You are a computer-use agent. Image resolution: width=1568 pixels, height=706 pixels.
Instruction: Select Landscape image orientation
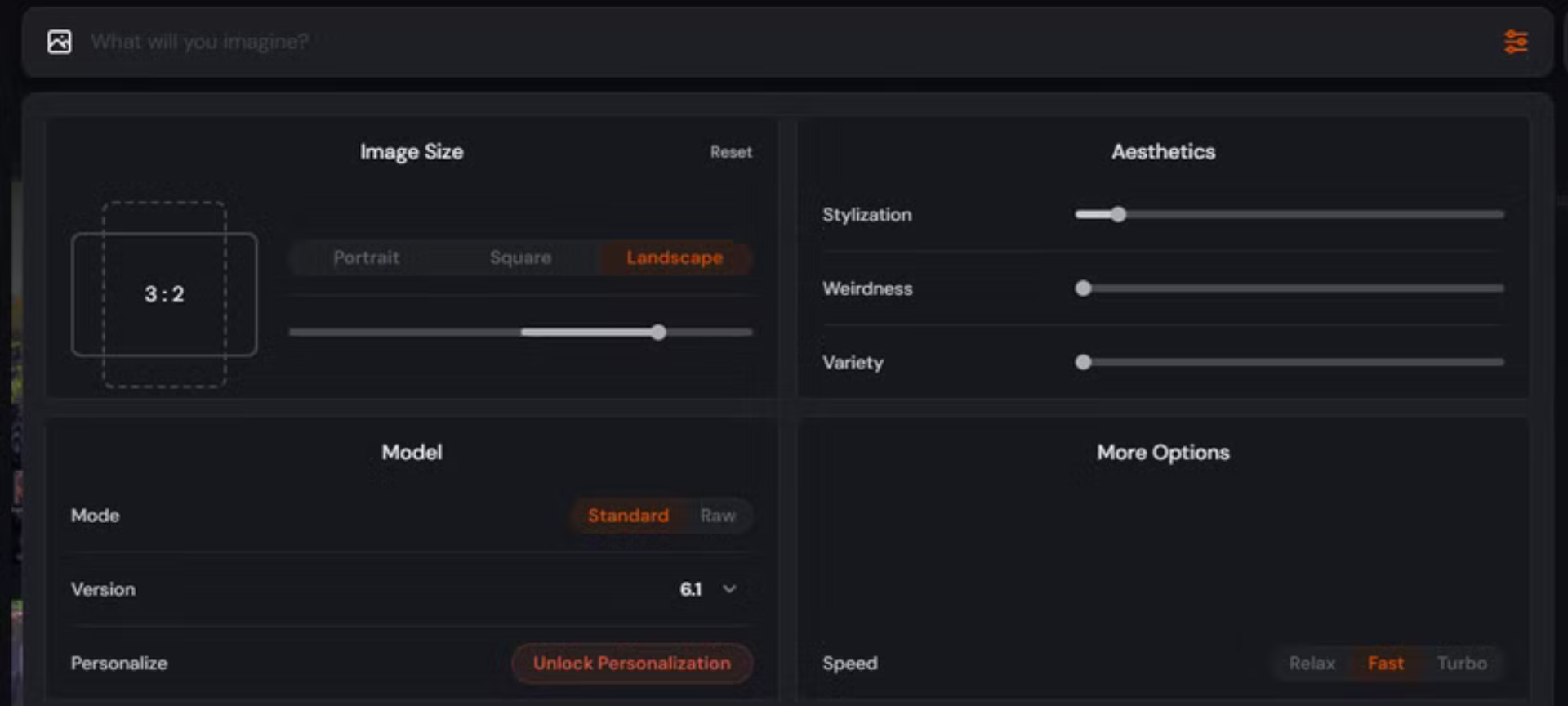[675, 258]
